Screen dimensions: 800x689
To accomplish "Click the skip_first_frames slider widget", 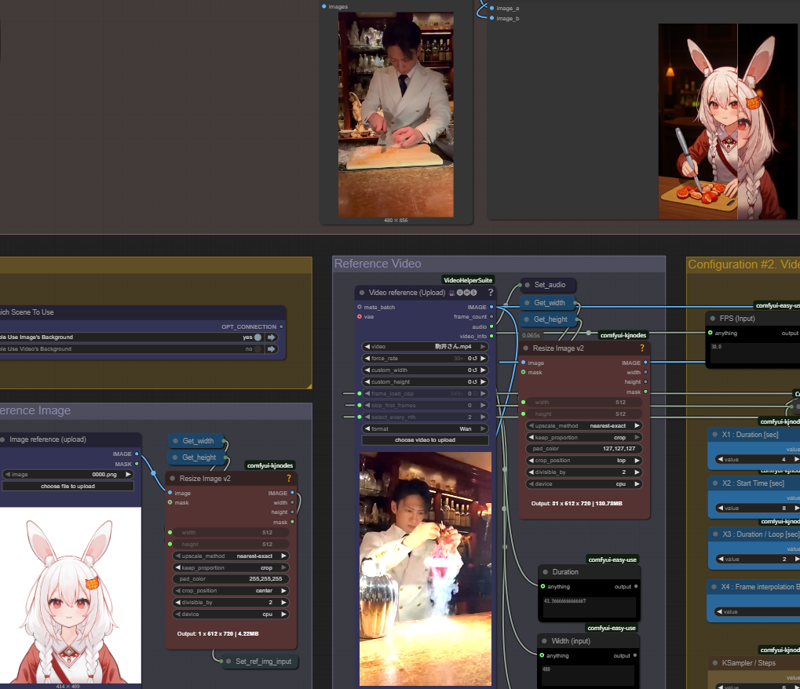I will pyautogui.click(x=425, y=405).
